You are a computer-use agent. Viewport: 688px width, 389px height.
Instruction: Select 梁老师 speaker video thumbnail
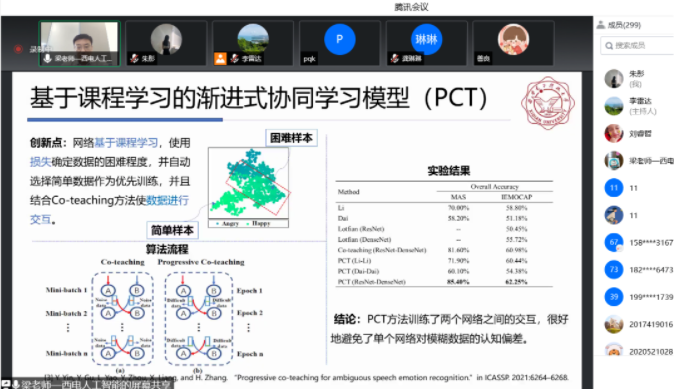[x=79, y=43]
